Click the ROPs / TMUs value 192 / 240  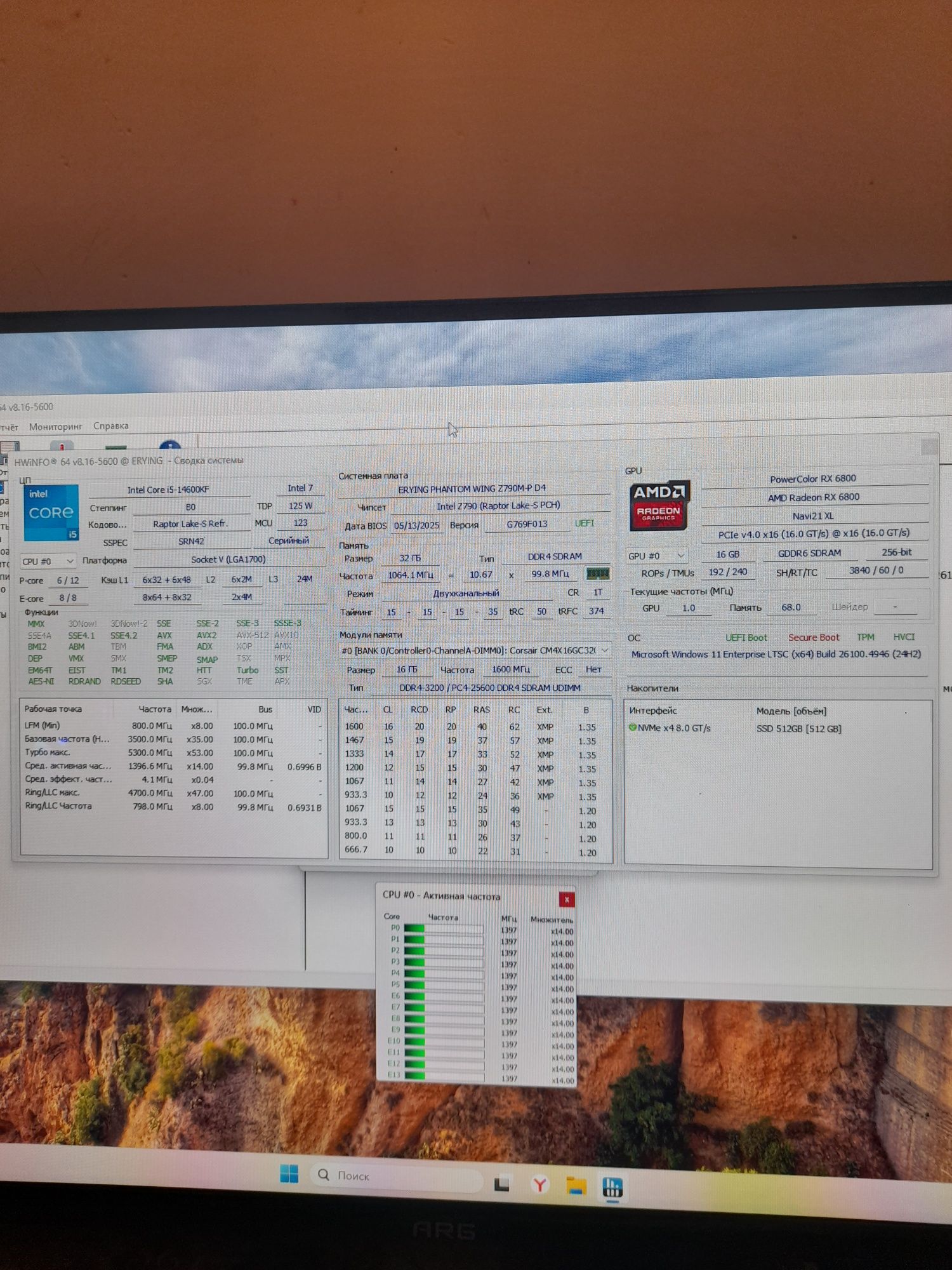(728, 571)
